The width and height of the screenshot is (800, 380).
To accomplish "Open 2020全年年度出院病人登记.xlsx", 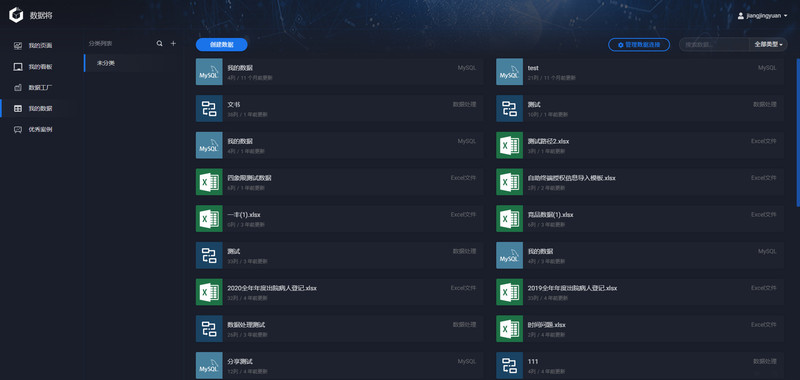I will pyautogui.click(x=339, y=292).
